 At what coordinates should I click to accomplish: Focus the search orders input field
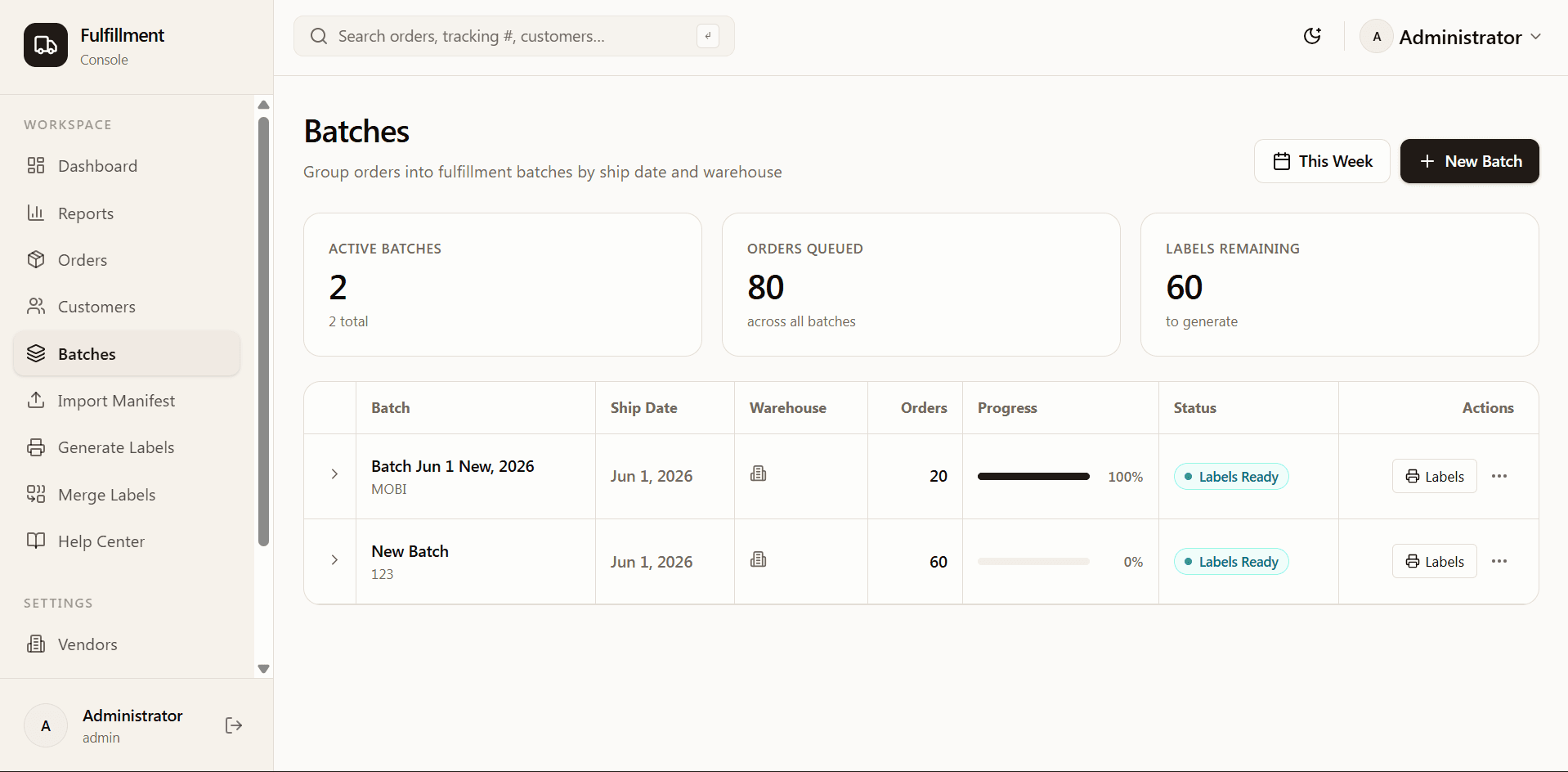coord(514,36)
